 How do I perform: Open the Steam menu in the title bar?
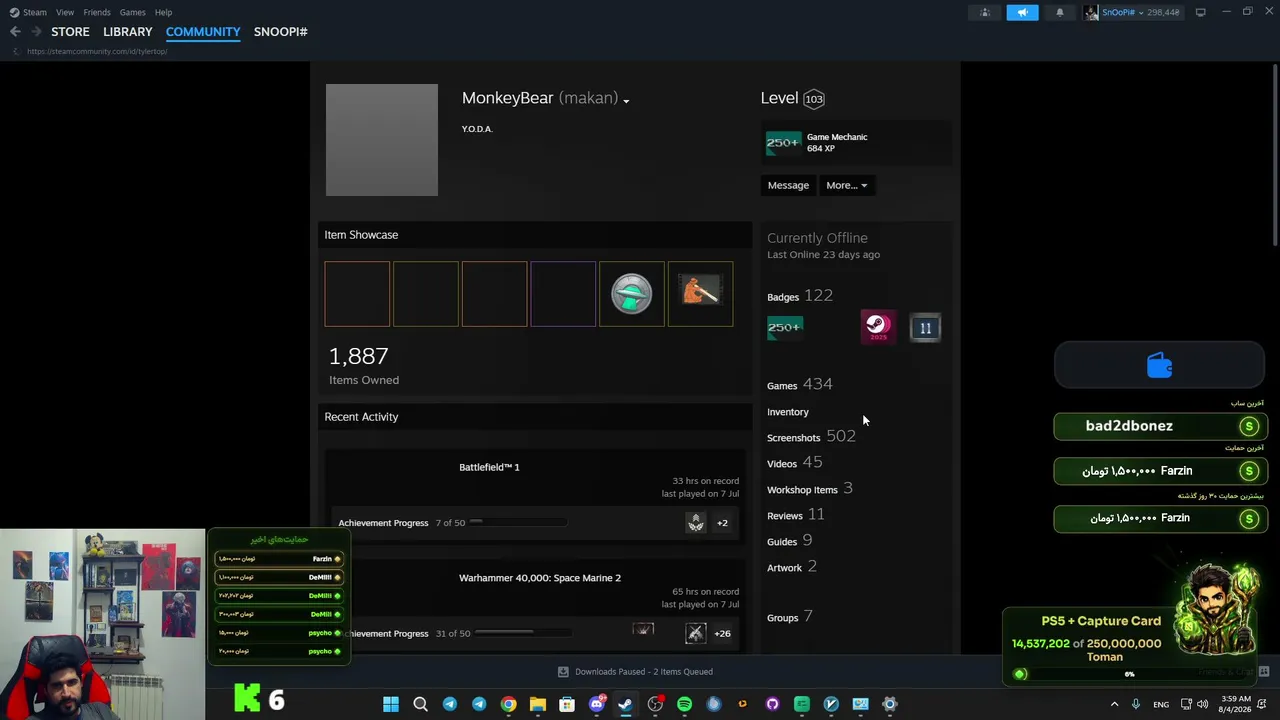pos(28,12)
